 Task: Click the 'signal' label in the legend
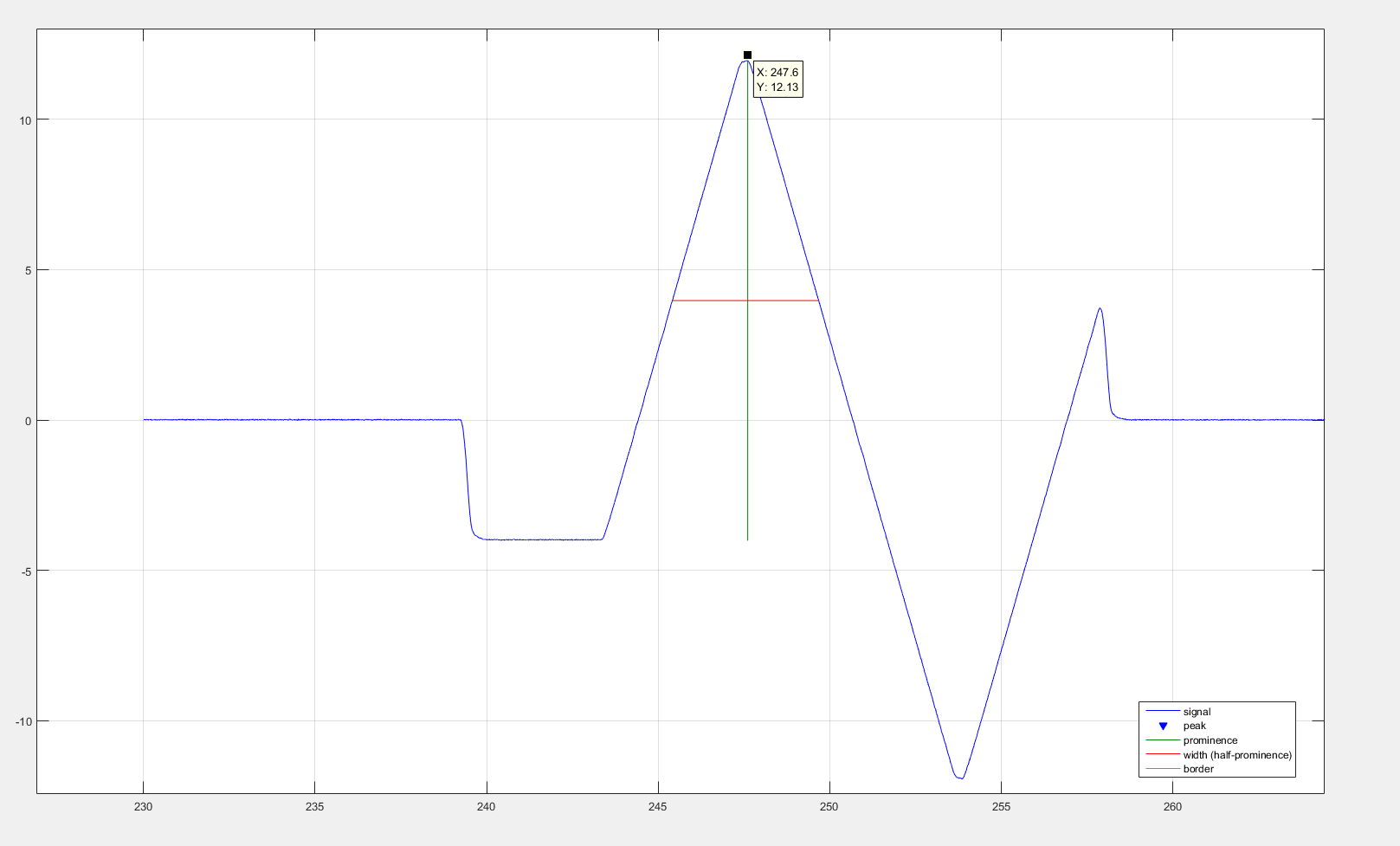pyautogui.click(x=1197, y=712)
